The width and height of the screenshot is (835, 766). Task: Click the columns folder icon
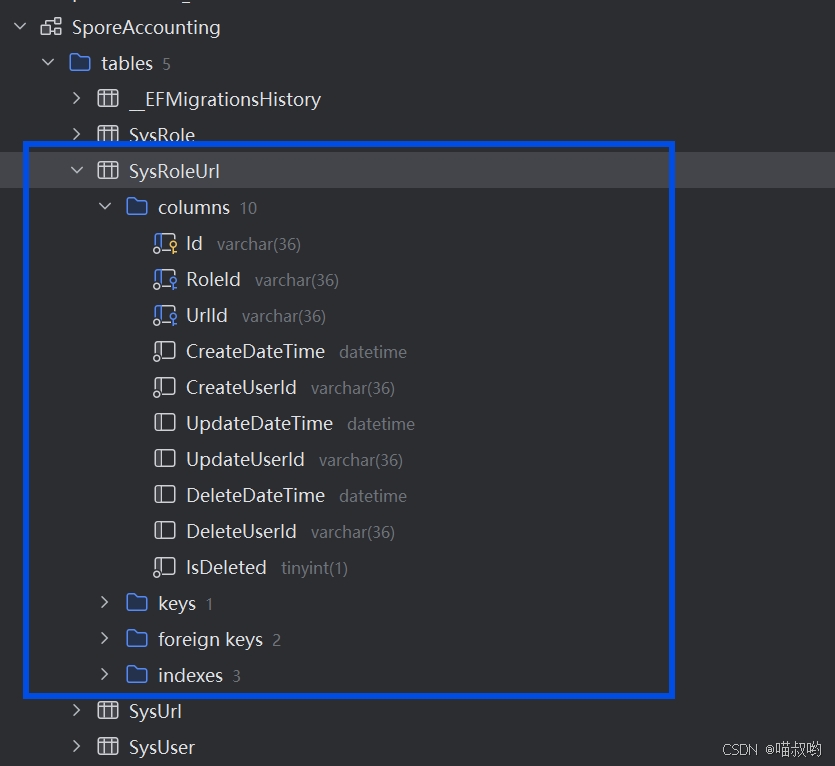tap(137, 207)
